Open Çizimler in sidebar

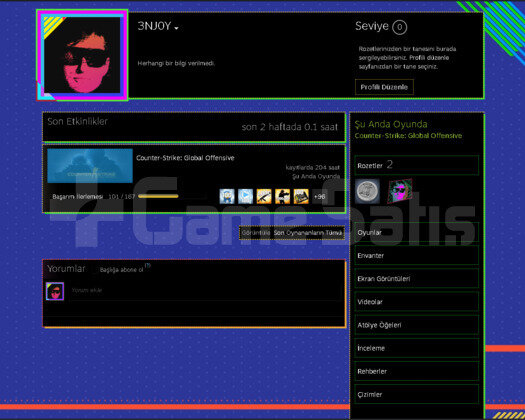pyautogui.click(x=416, y=394)
